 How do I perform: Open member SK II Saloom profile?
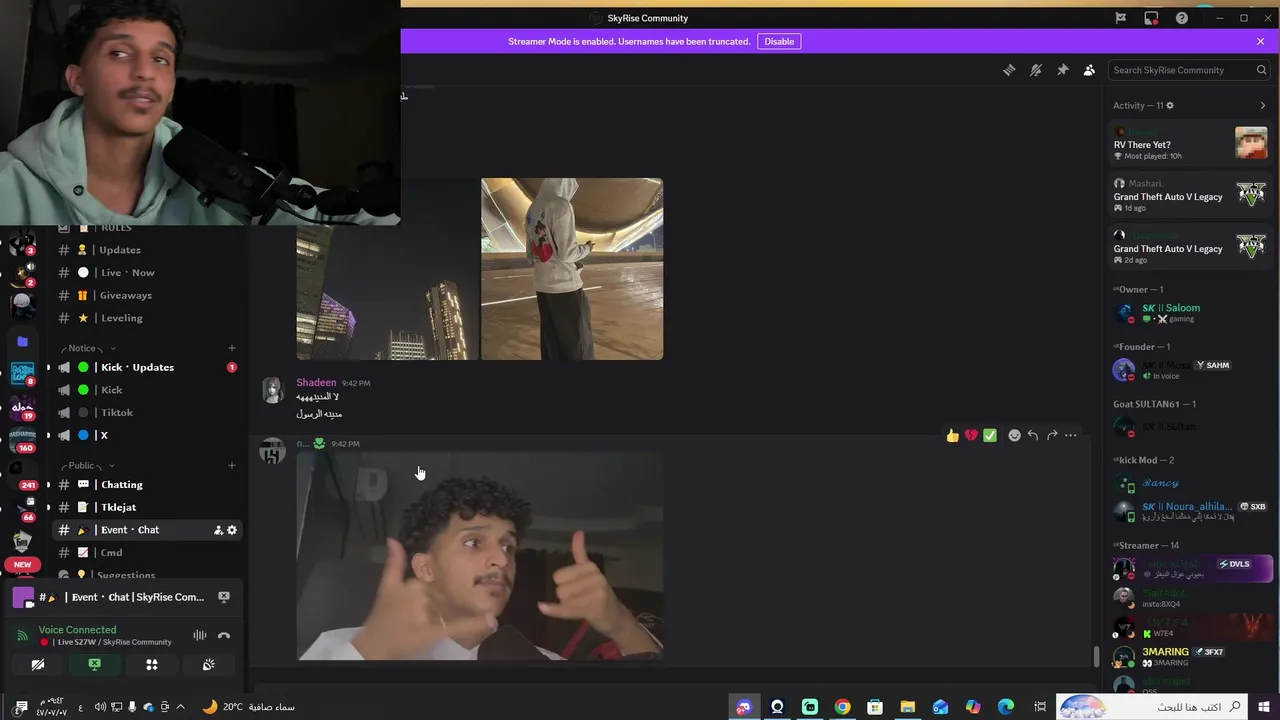point(1191,312)
